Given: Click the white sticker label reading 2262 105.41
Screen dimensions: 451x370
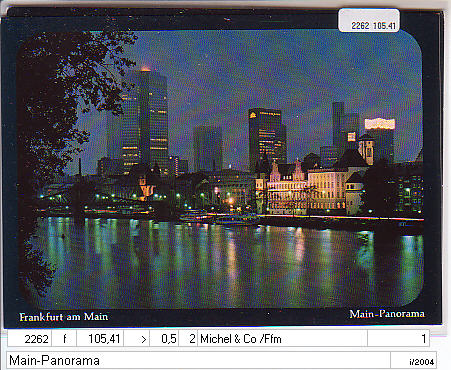Looking at the screenshot, I should click(x=369, y=20).
